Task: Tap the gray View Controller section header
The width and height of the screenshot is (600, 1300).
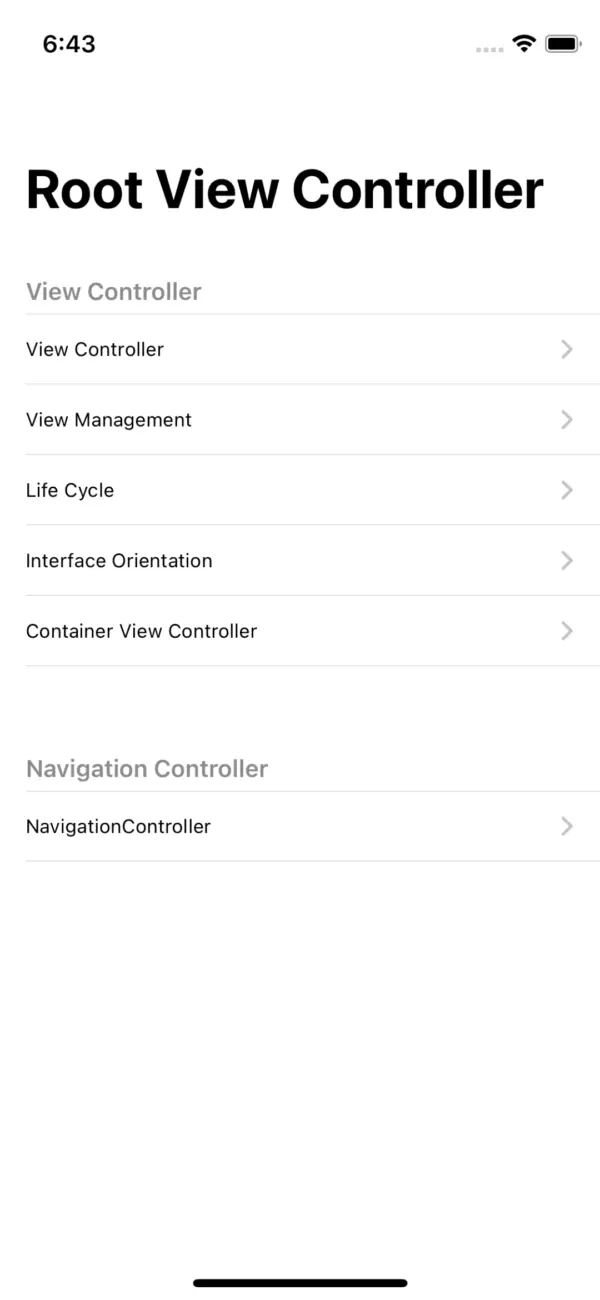Action: point(114,291)
